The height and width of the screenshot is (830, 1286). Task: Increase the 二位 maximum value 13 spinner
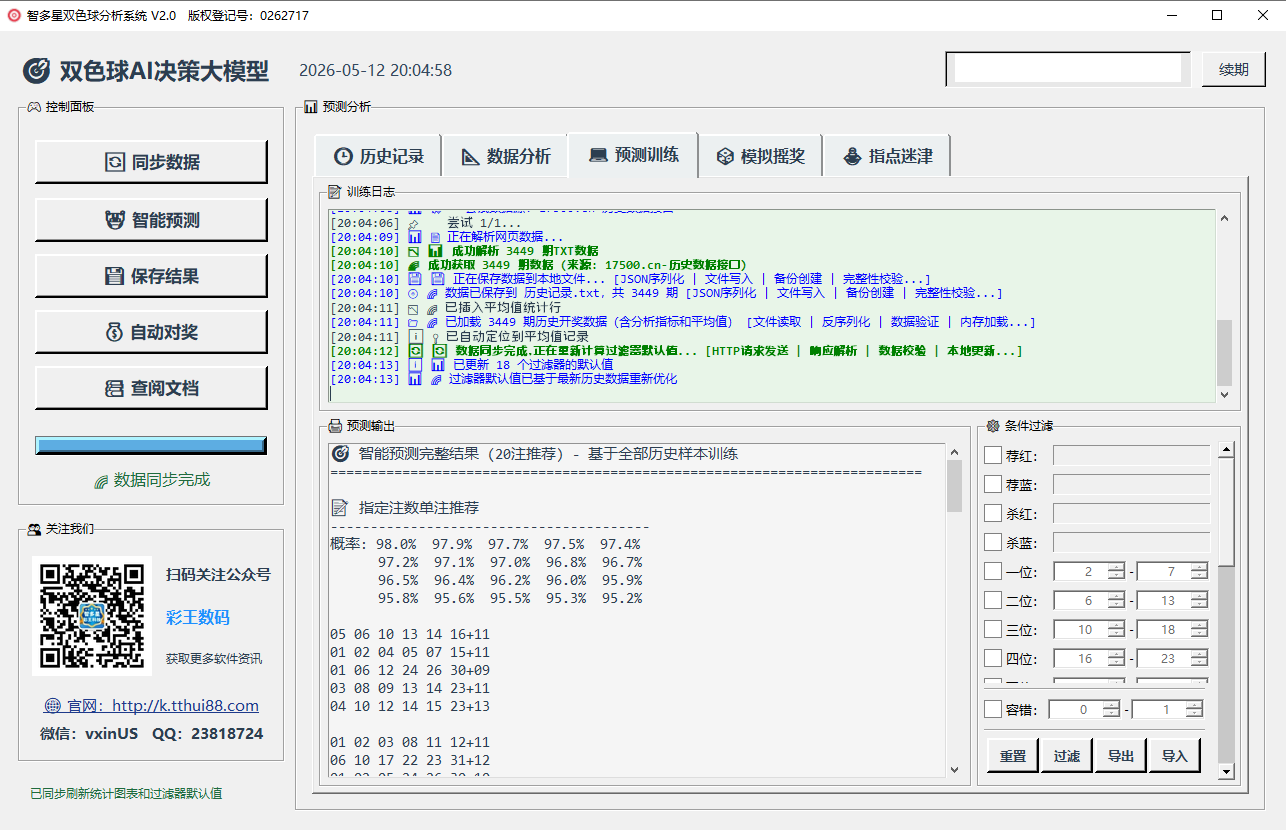pos(1199,597)
